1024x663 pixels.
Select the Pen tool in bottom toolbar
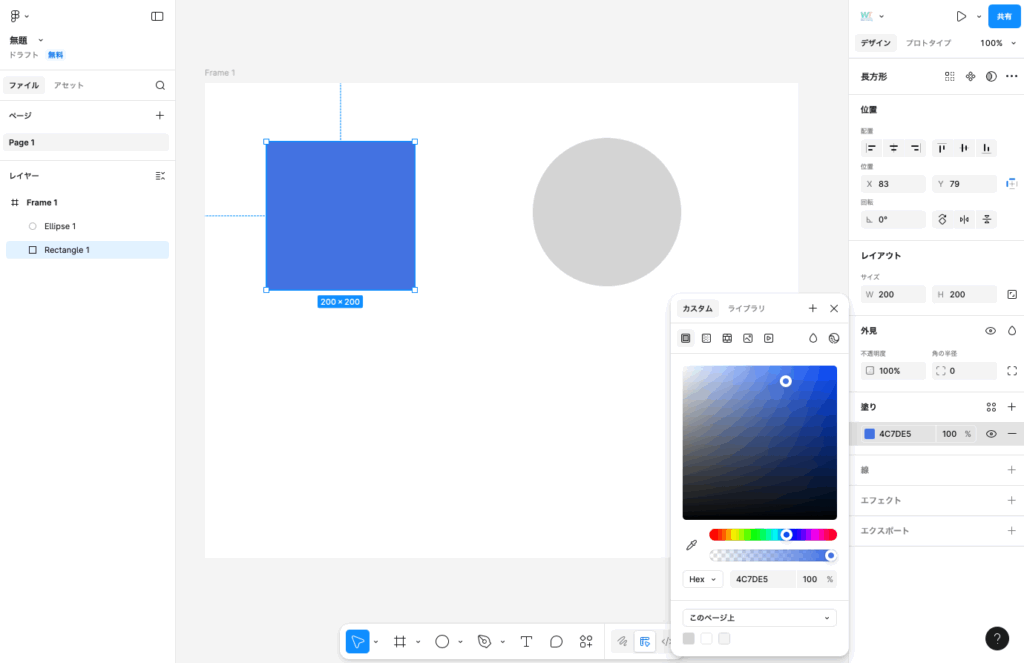tap(485, 642)
